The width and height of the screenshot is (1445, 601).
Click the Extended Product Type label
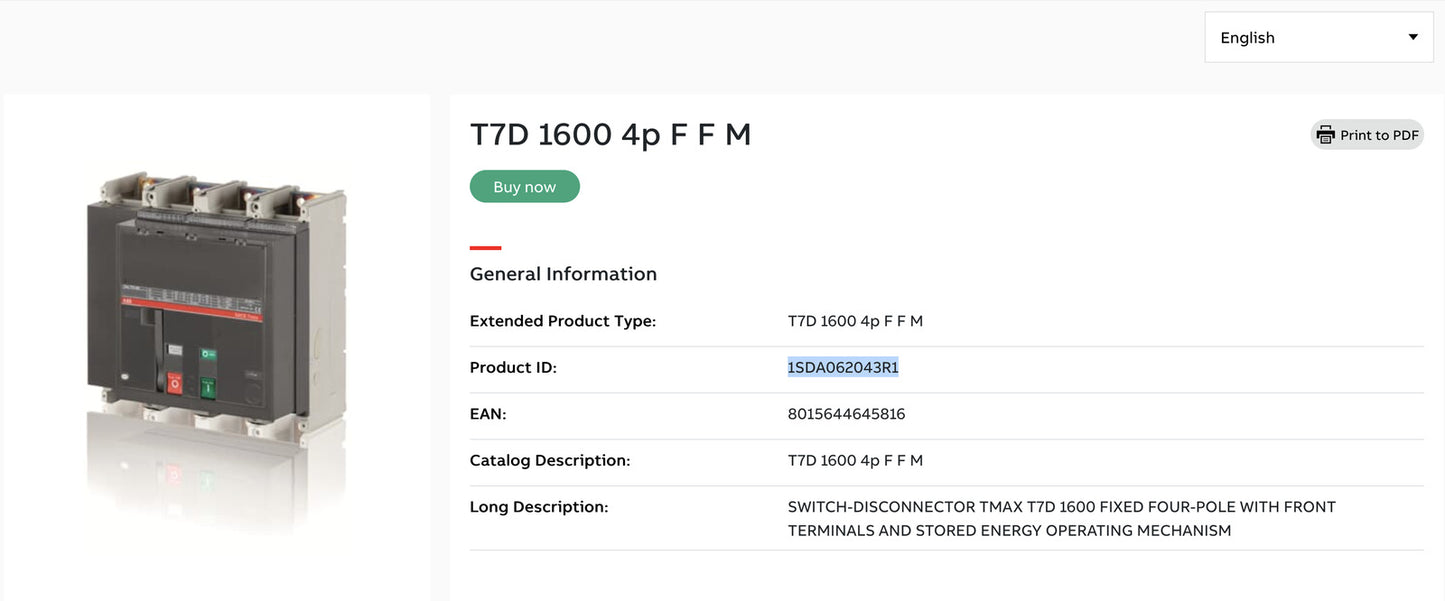[x=562, y=320]
